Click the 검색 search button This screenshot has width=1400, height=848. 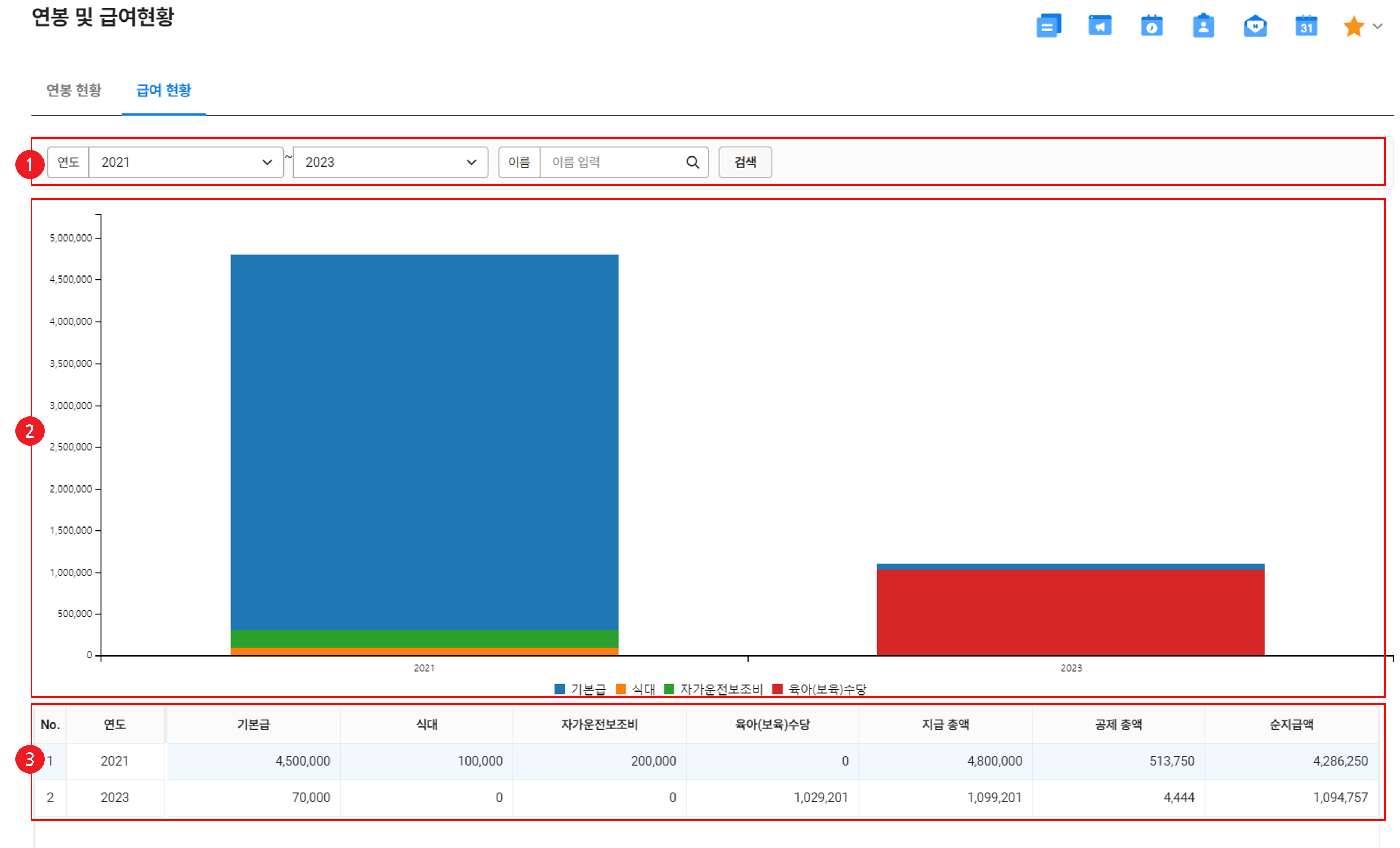pyautogui.click(x=745, y=163)
